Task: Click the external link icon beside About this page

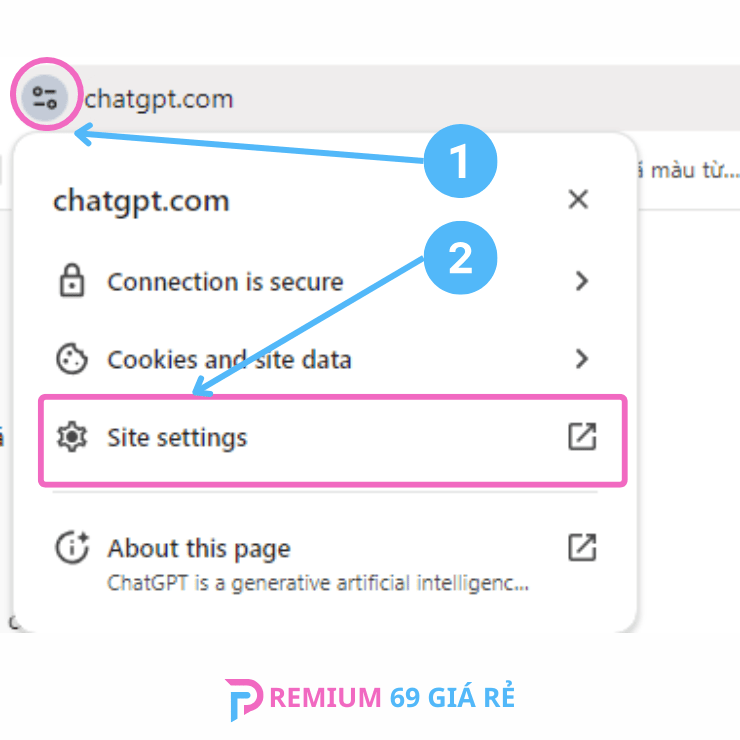Action: coord(582,547)
